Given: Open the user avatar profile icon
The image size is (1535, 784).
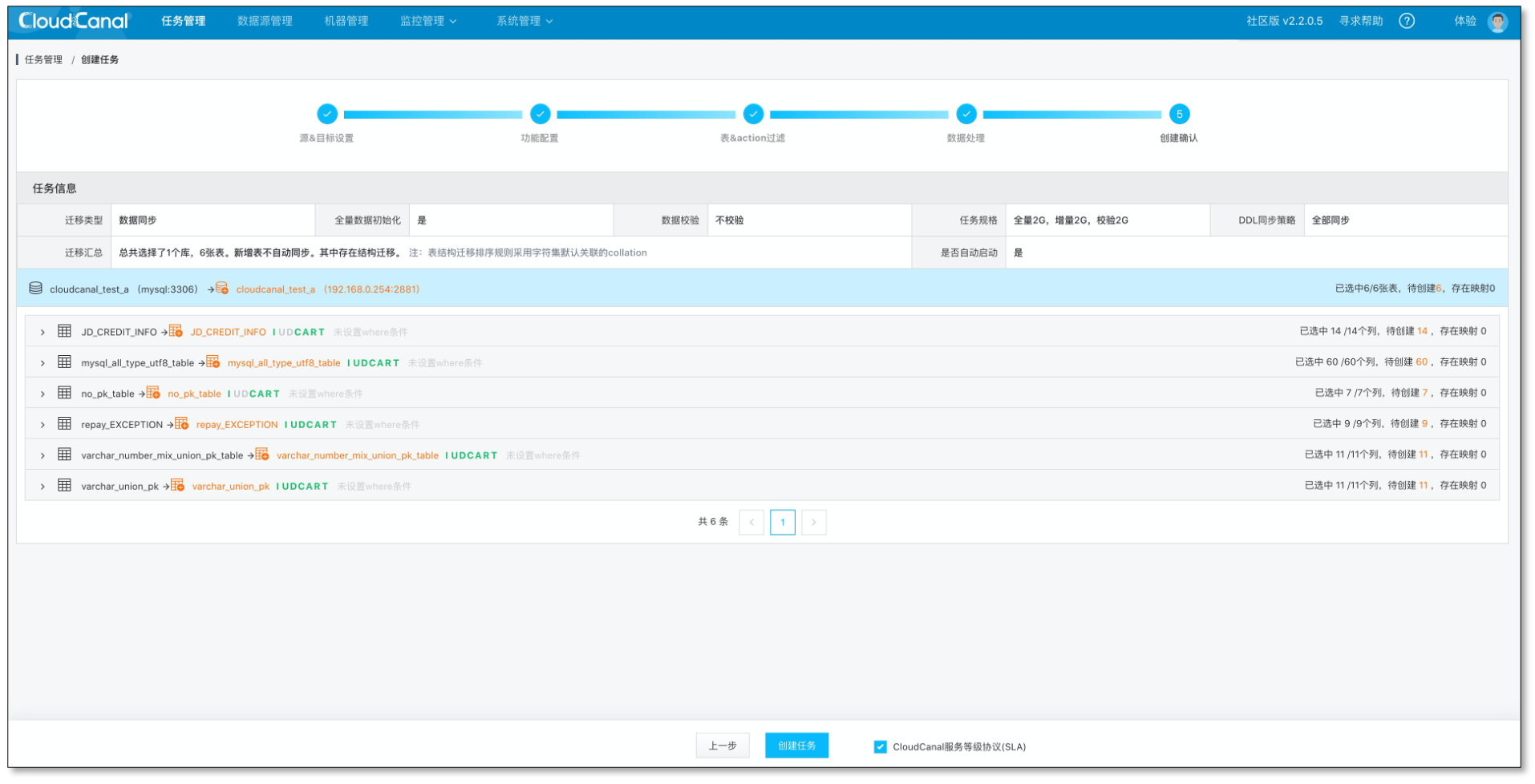Looking at the screenshot, I should (x=1497, y=22).
